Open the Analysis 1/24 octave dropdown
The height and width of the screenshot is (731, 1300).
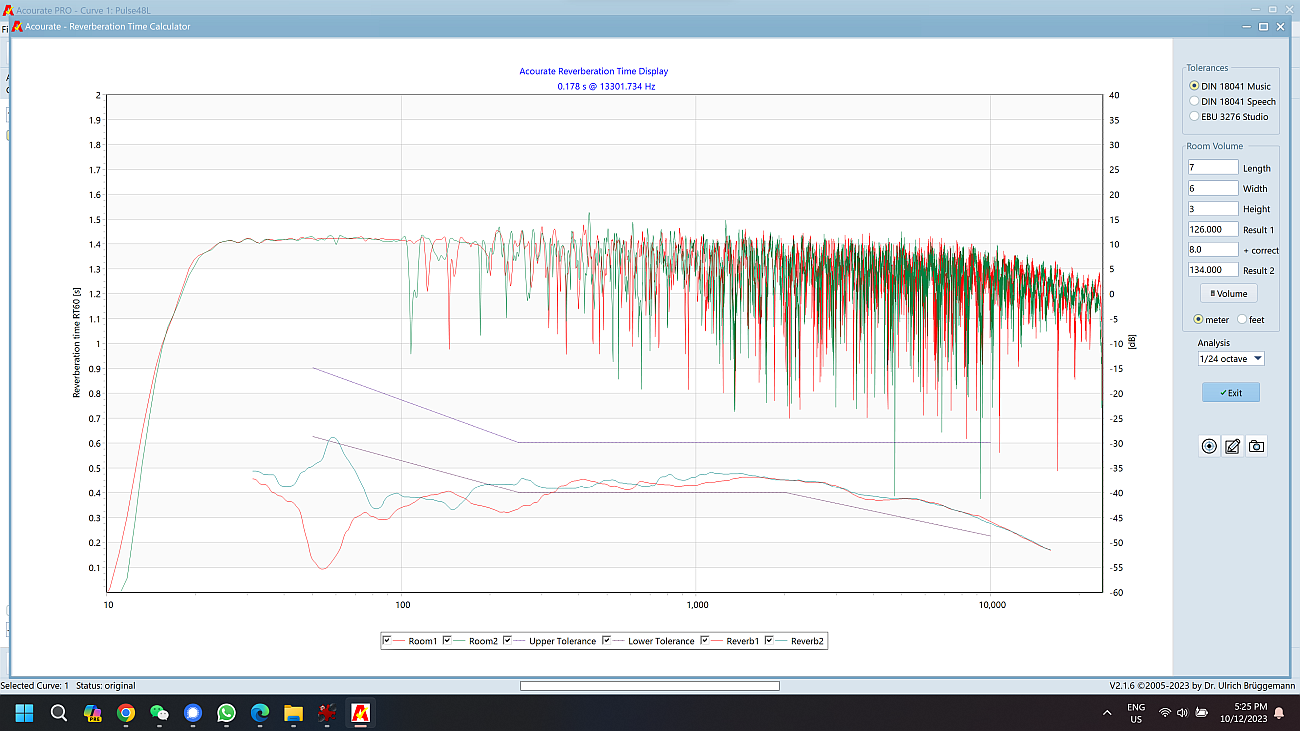point(1231,358)
